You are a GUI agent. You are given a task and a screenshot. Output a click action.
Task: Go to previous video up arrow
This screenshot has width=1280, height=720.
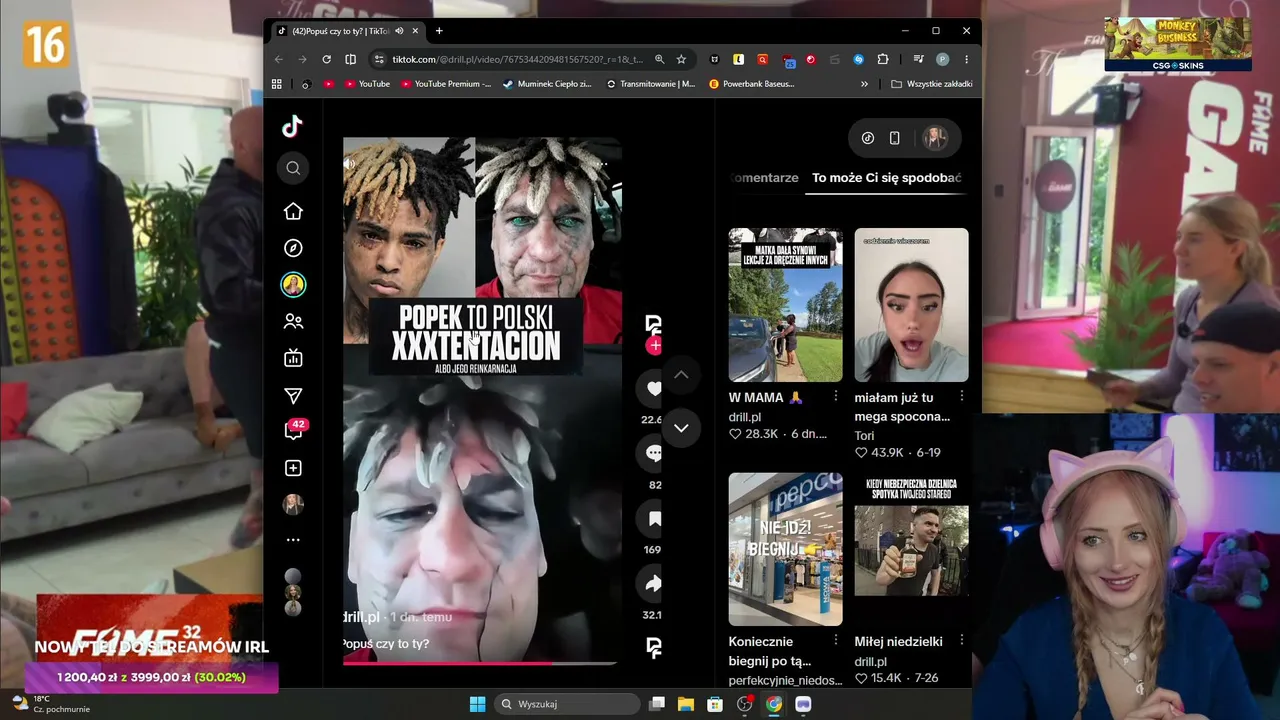681,375
